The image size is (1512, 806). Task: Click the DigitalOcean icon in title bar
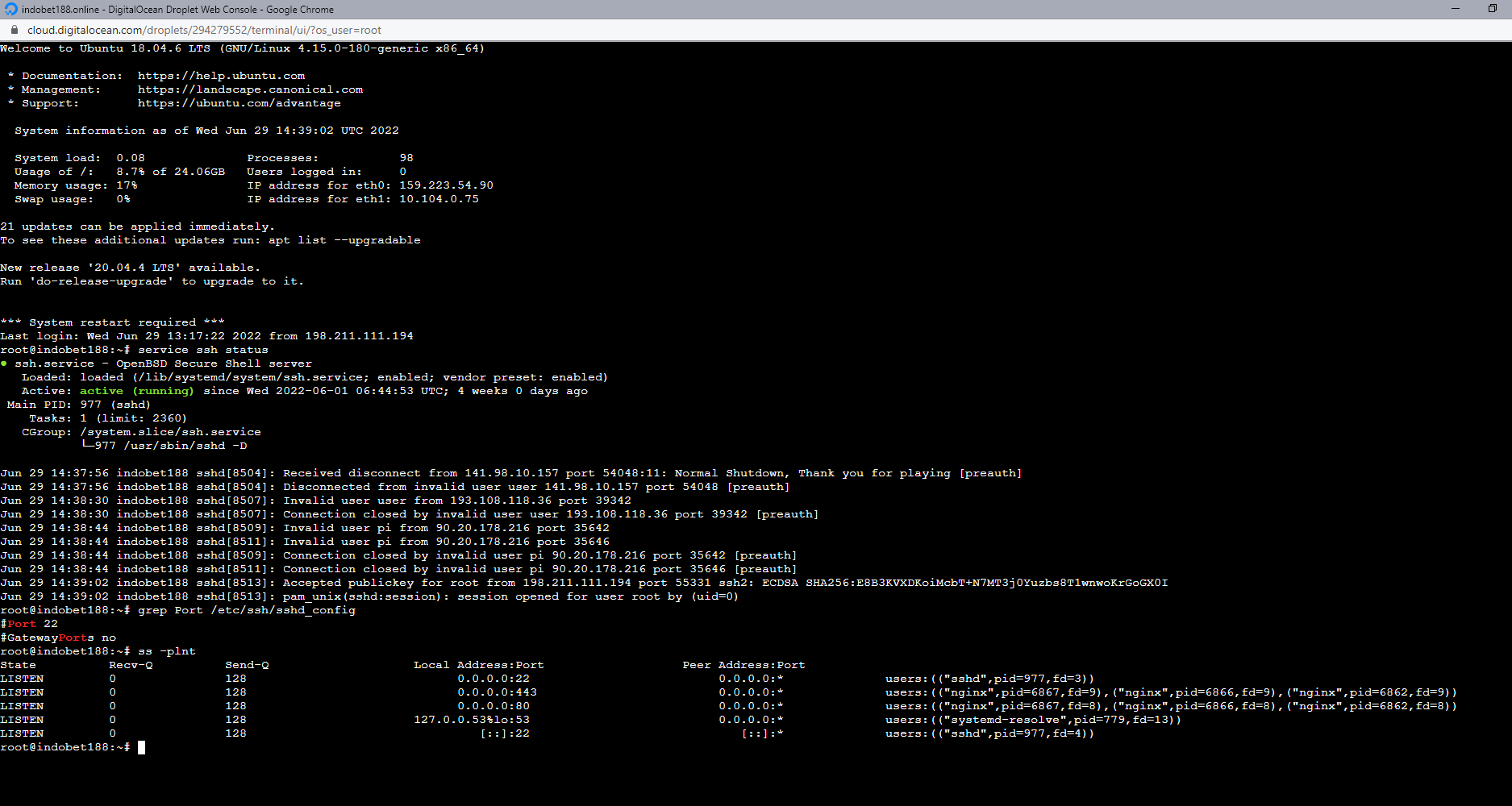click(x=10, y=9)
